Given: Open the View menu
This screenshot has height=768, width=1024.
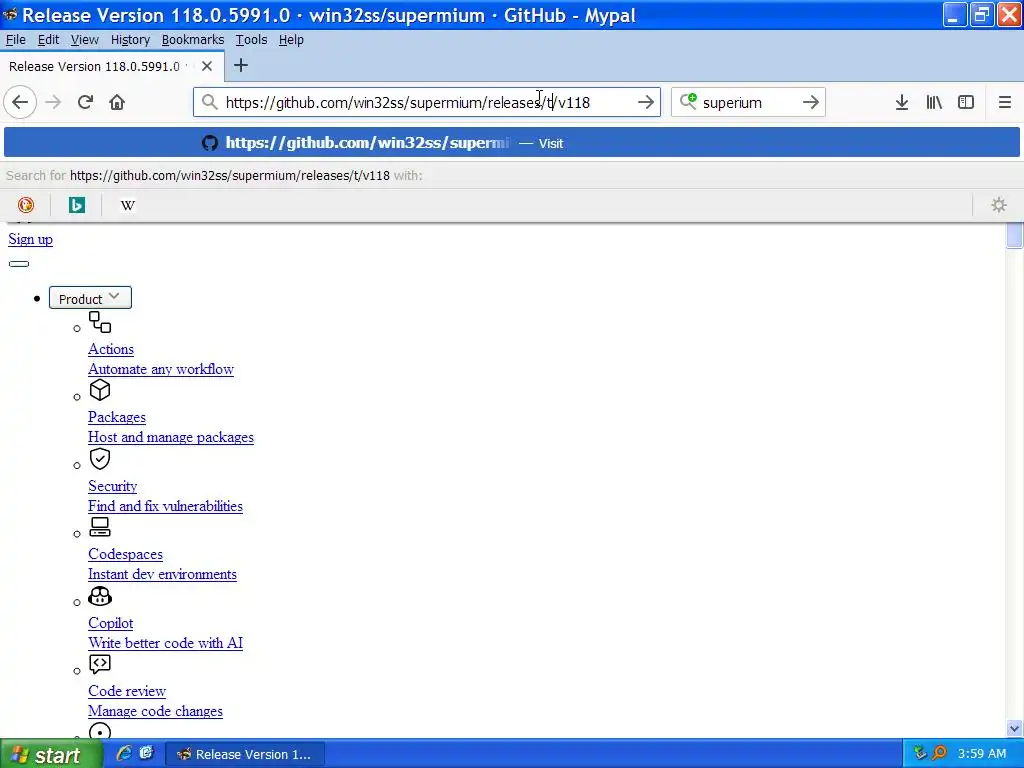Looking at the screenshot, I should click(85, 40).
